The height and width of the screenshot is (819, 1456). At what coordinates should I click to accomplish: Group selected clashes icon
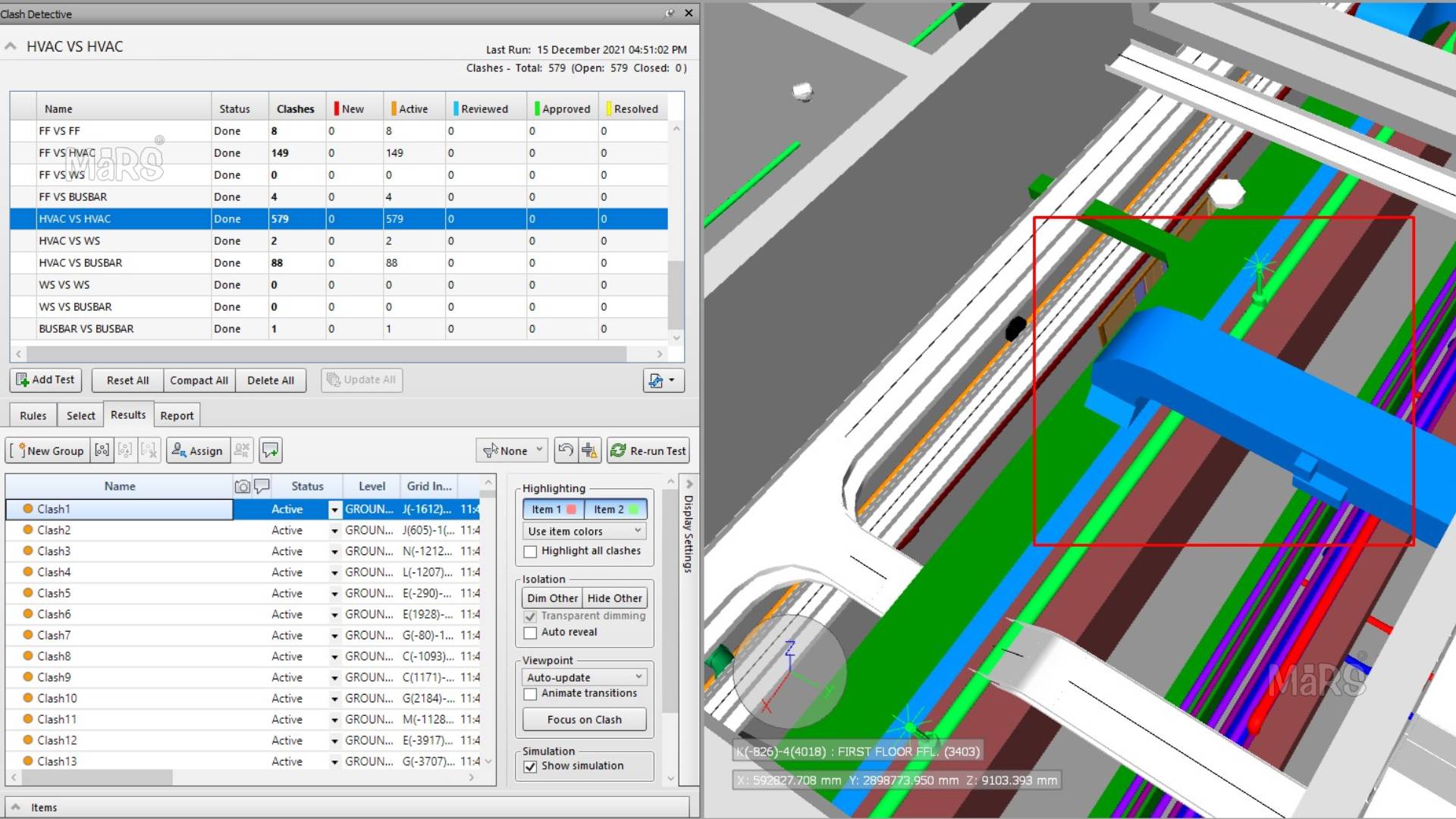coord(102,450)
